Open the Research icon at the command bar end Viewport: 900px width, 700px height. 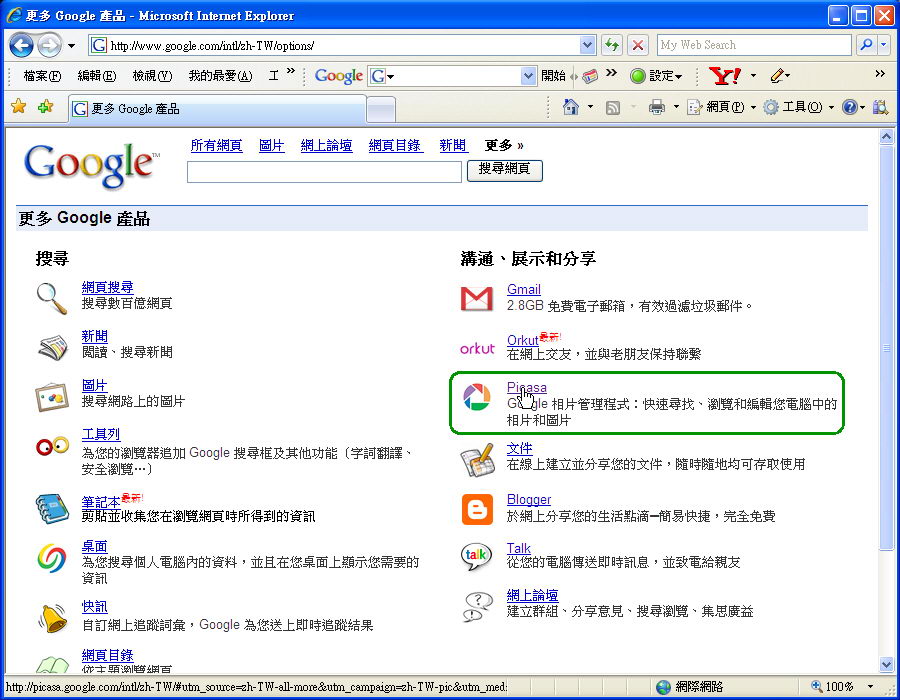pyautogui.click(x=880, y=107)
